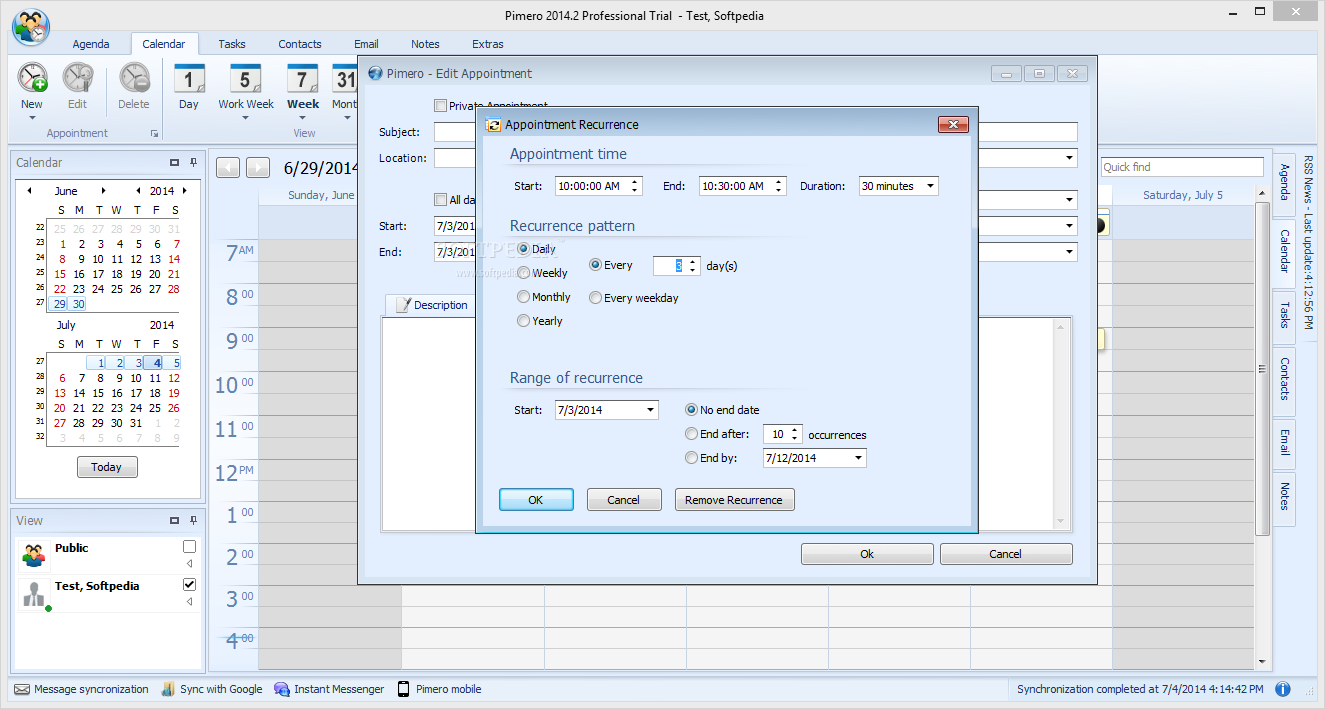Go to next month arrow beside June
This screenshot has height=709, width=1325.
[x=103, y=190]
